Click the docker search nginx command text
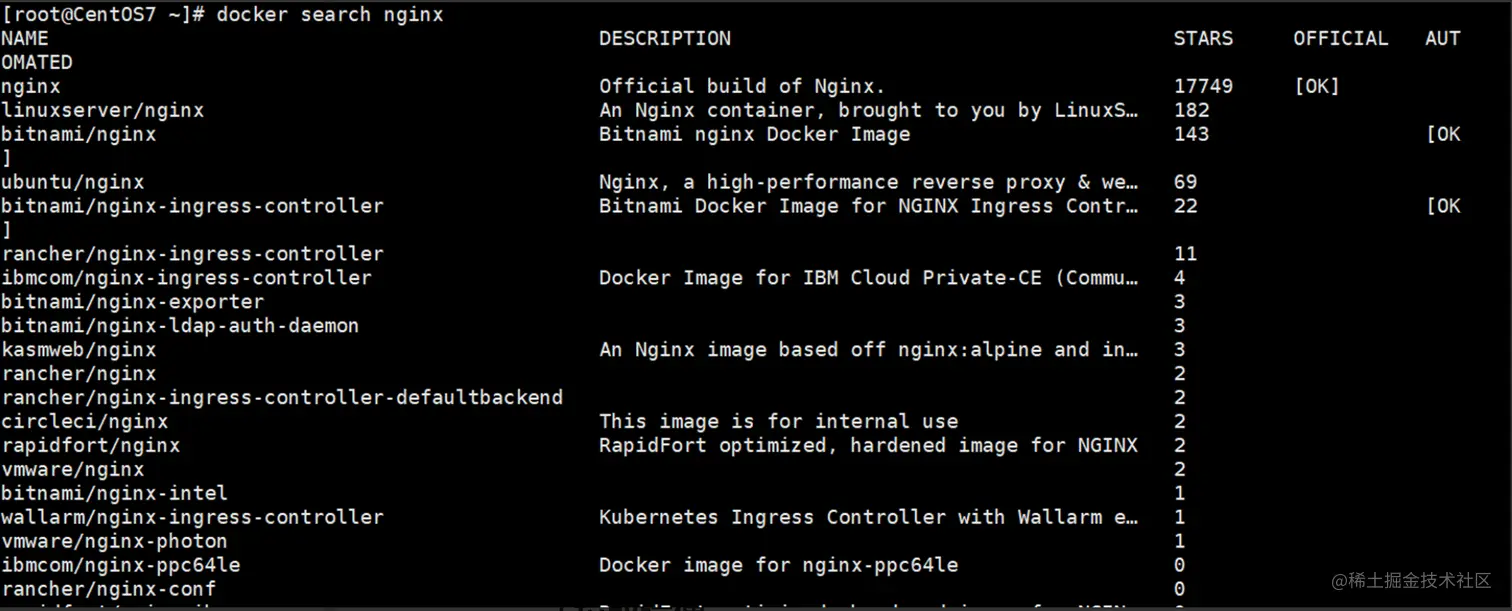This screenshot has width=1512, height=611. [x=329, y=14]
